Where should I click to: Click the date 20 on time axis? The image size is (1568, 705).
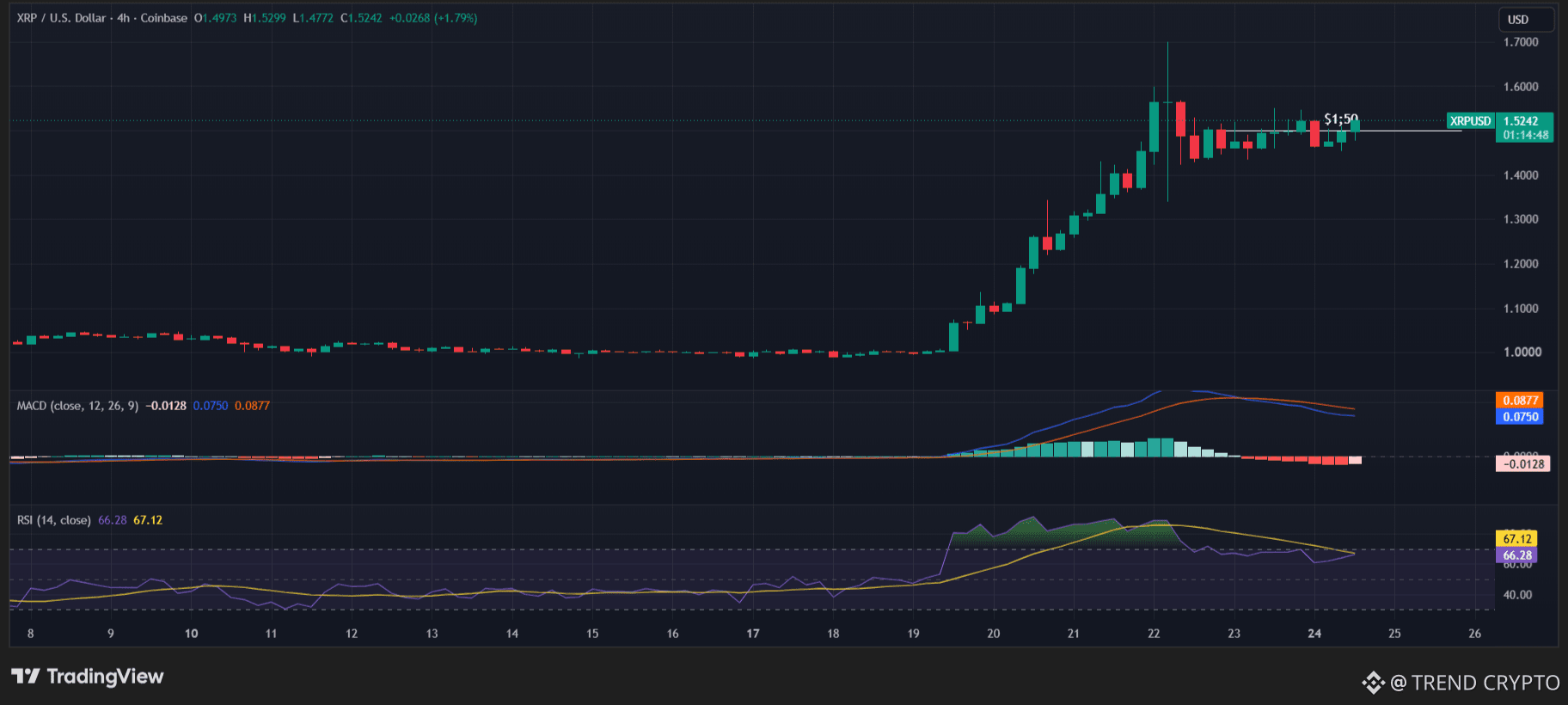coord(994,634)
